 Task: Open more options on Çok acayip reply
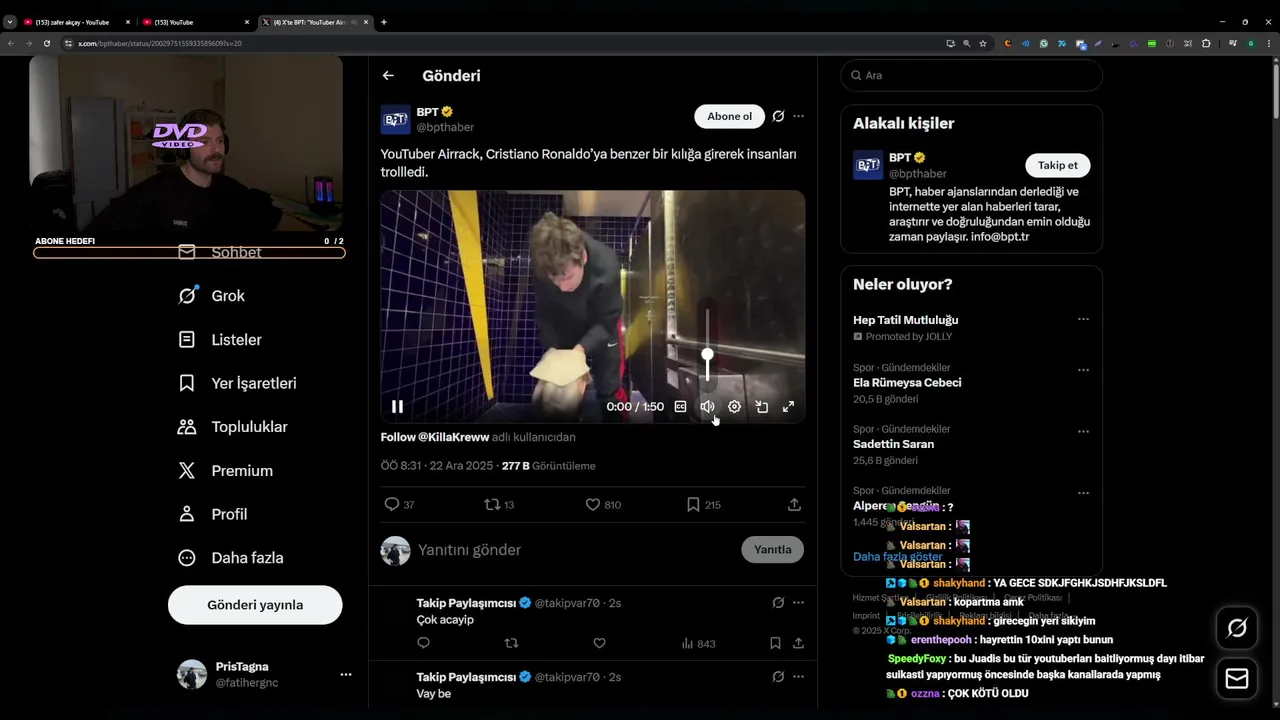798,603
